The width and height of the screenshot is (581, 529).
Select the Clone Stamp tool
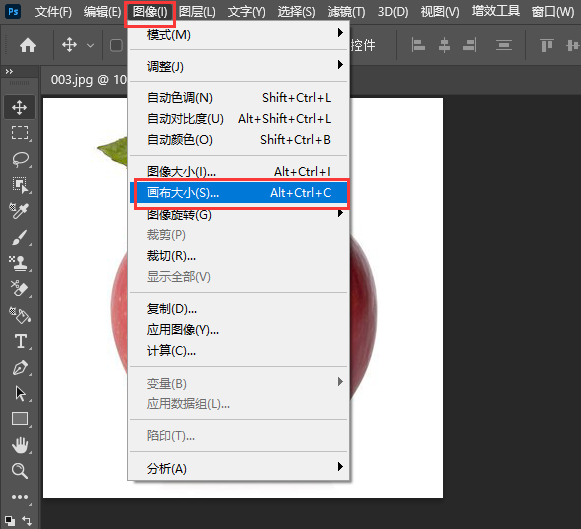pyautogui.click(x=20, y=263)
